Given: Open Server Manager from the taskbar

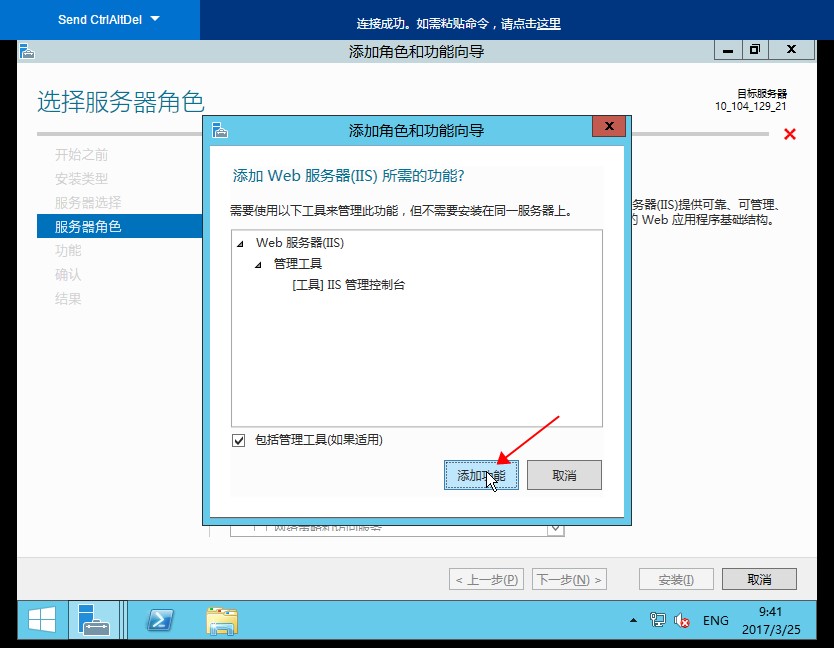Looking at the screenshot, I should [x=94, y=620].
